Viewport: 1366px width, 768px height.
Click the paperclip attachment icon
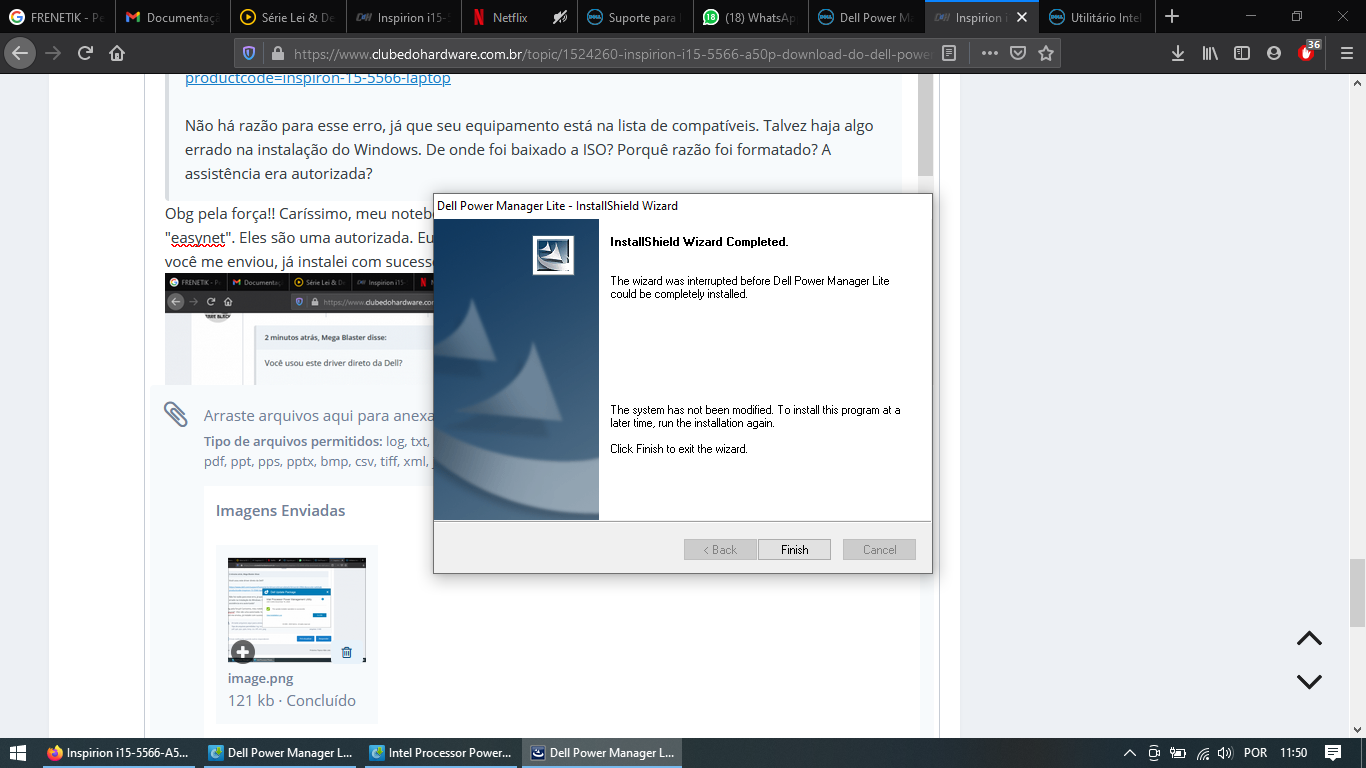[x=175, y=414]
